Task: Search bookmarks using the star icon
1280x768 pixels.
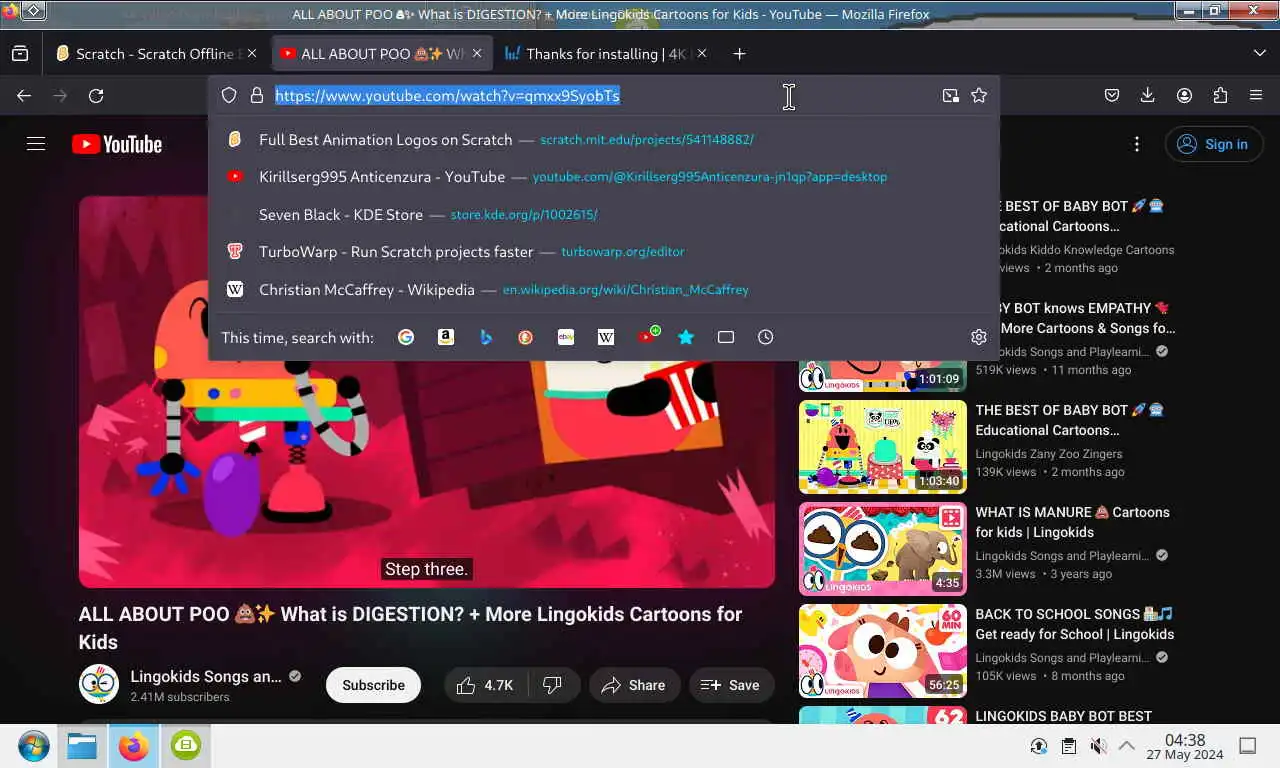Action: coord(686,337)
